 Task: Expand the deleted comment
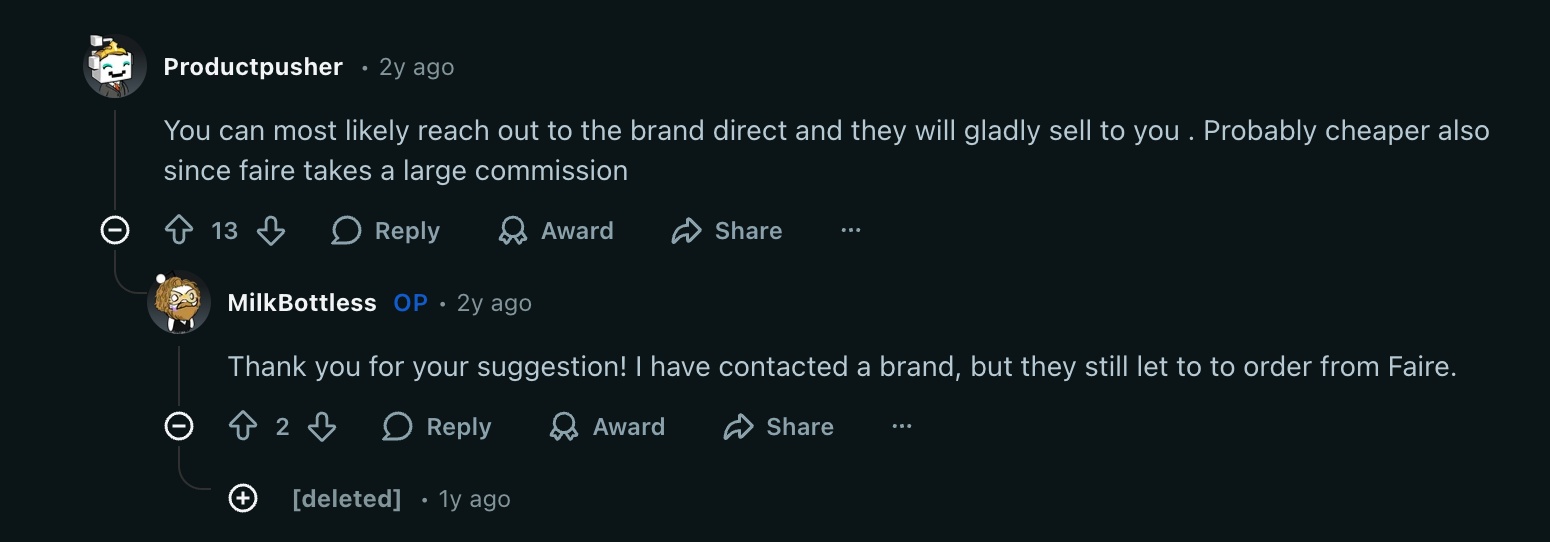[243, 498]
